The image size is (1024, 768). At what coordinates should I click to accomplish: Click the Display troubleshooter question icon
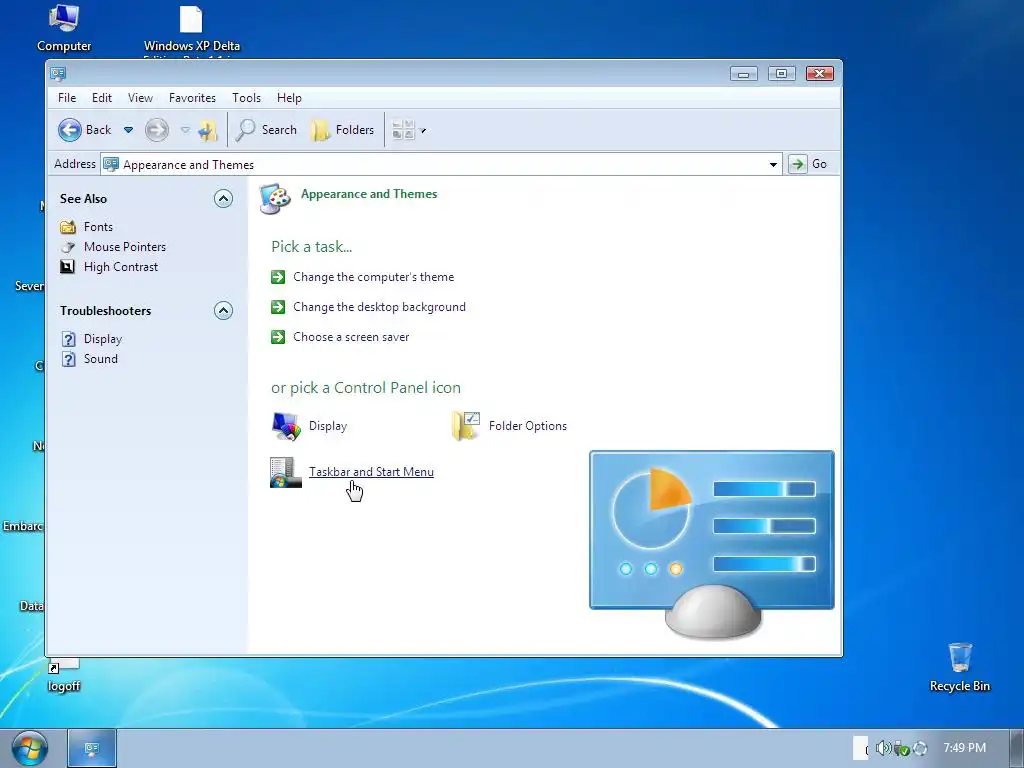(x=69, y=339)
